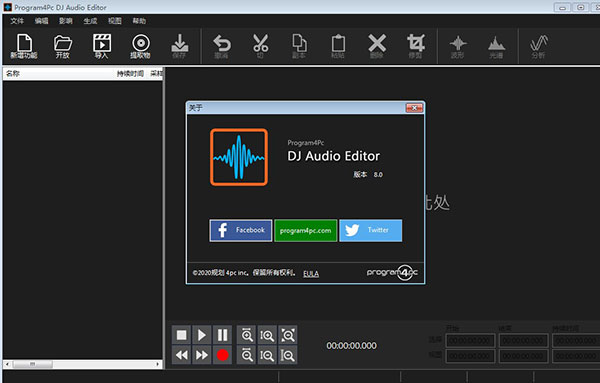Image resolution: width=600 pixels, height=383 pixels.
Task: Cut selection with the scissors icon
Action: point(261,46)
